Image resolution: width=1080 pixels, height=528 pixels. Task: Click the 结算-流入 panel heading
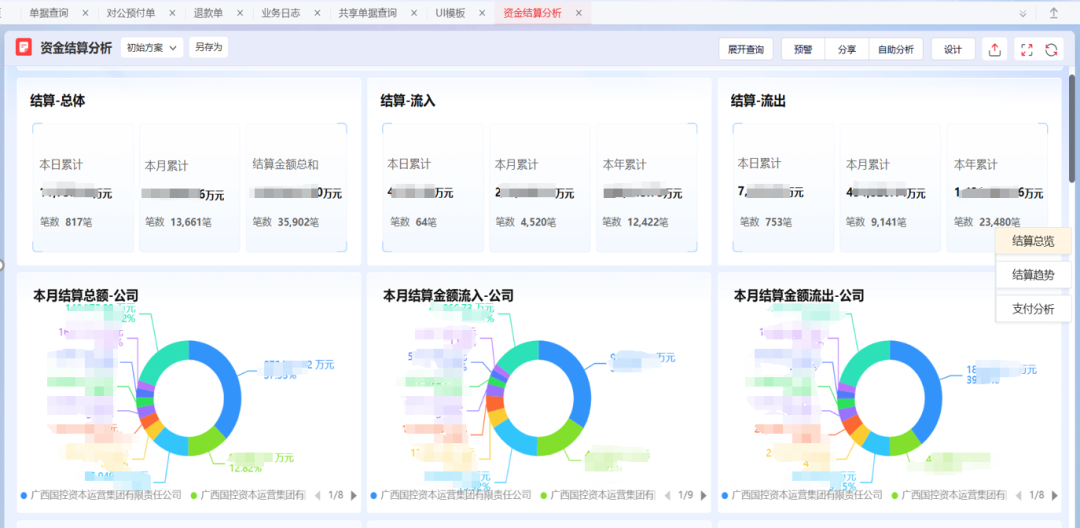(x=408, y=101)
